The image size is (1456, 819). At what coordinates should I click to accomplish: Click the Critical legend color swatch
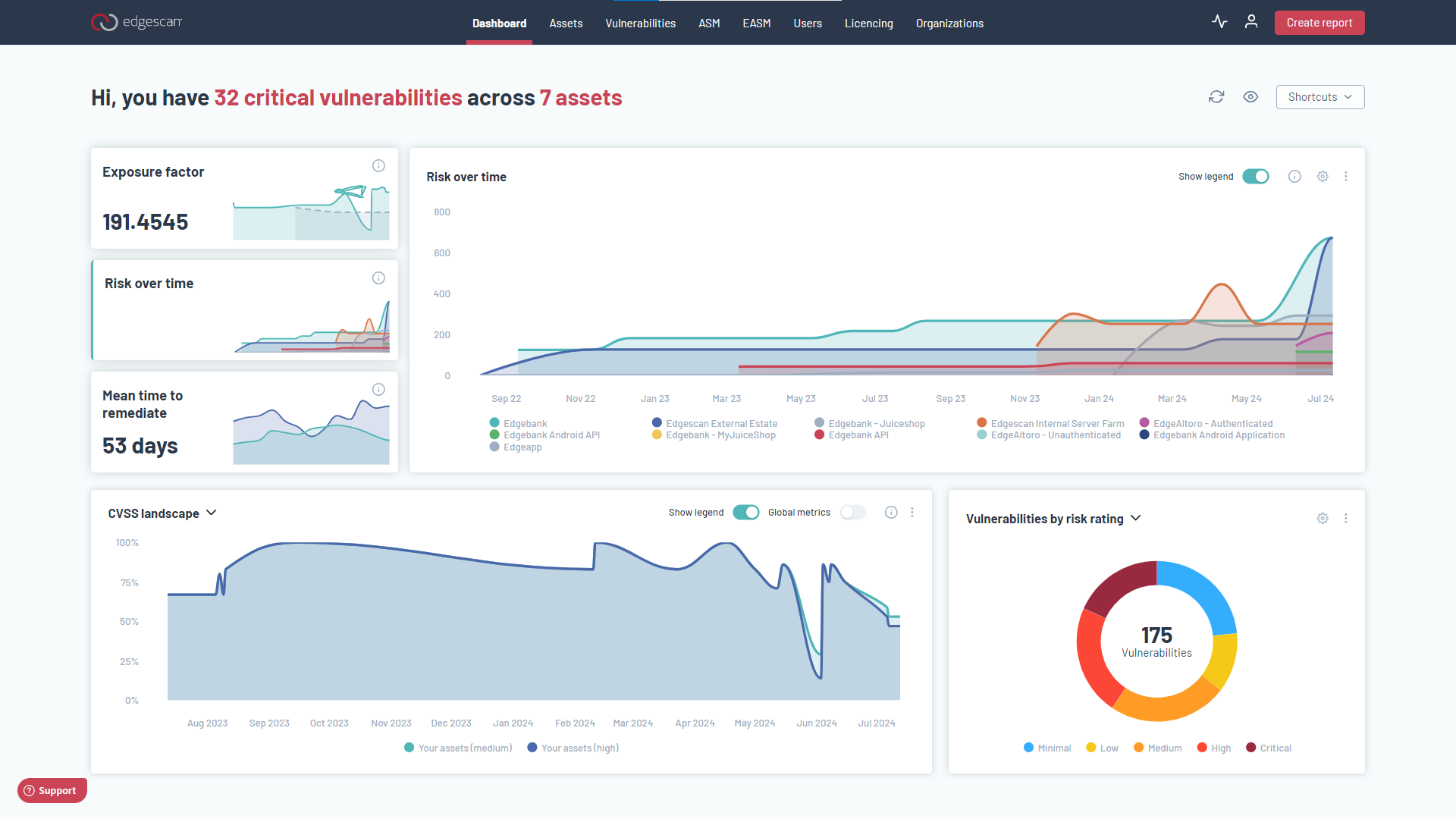tap(1250, 748)
